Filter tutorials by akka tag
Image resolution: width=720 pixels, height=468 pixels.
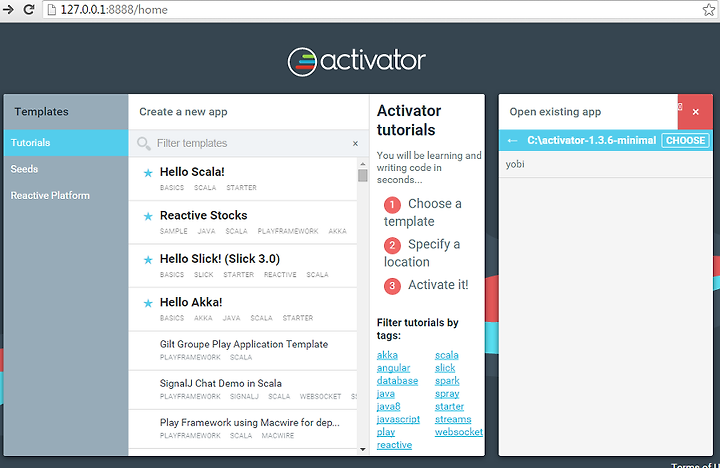point(387,355)
